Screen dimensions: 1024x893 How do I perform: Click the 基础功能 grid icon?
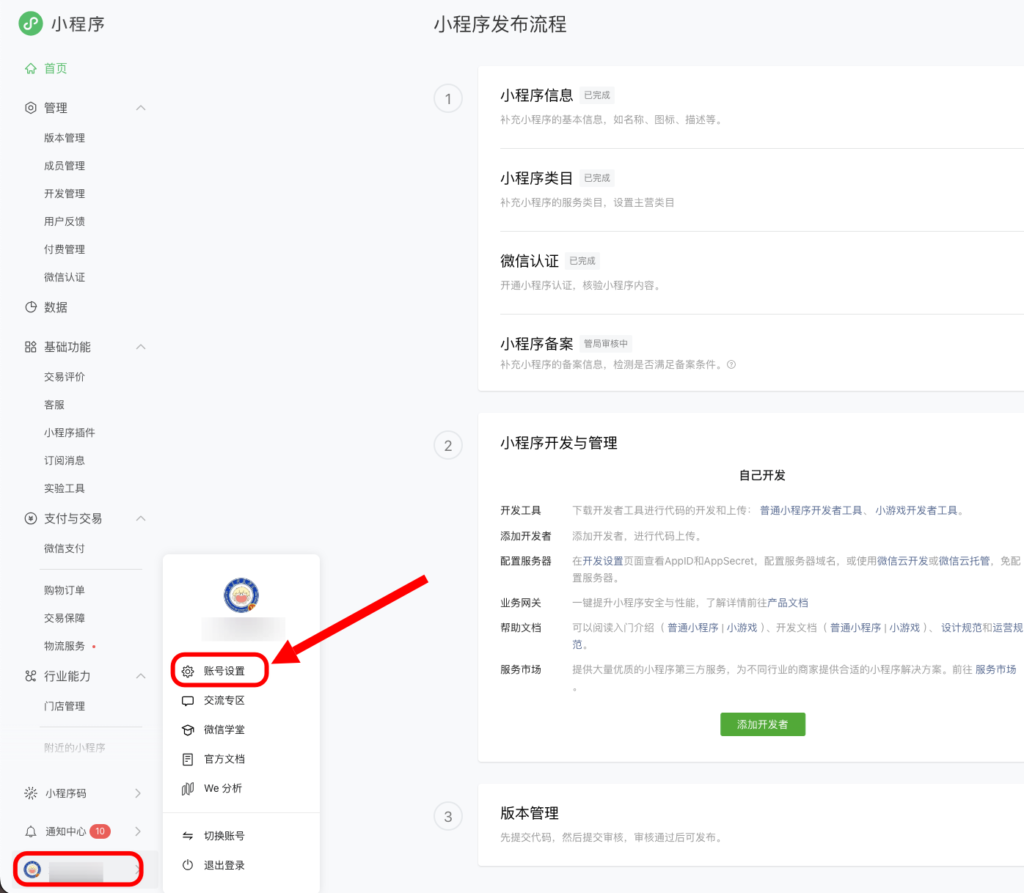pyautogui.click(x=30, y=346)
